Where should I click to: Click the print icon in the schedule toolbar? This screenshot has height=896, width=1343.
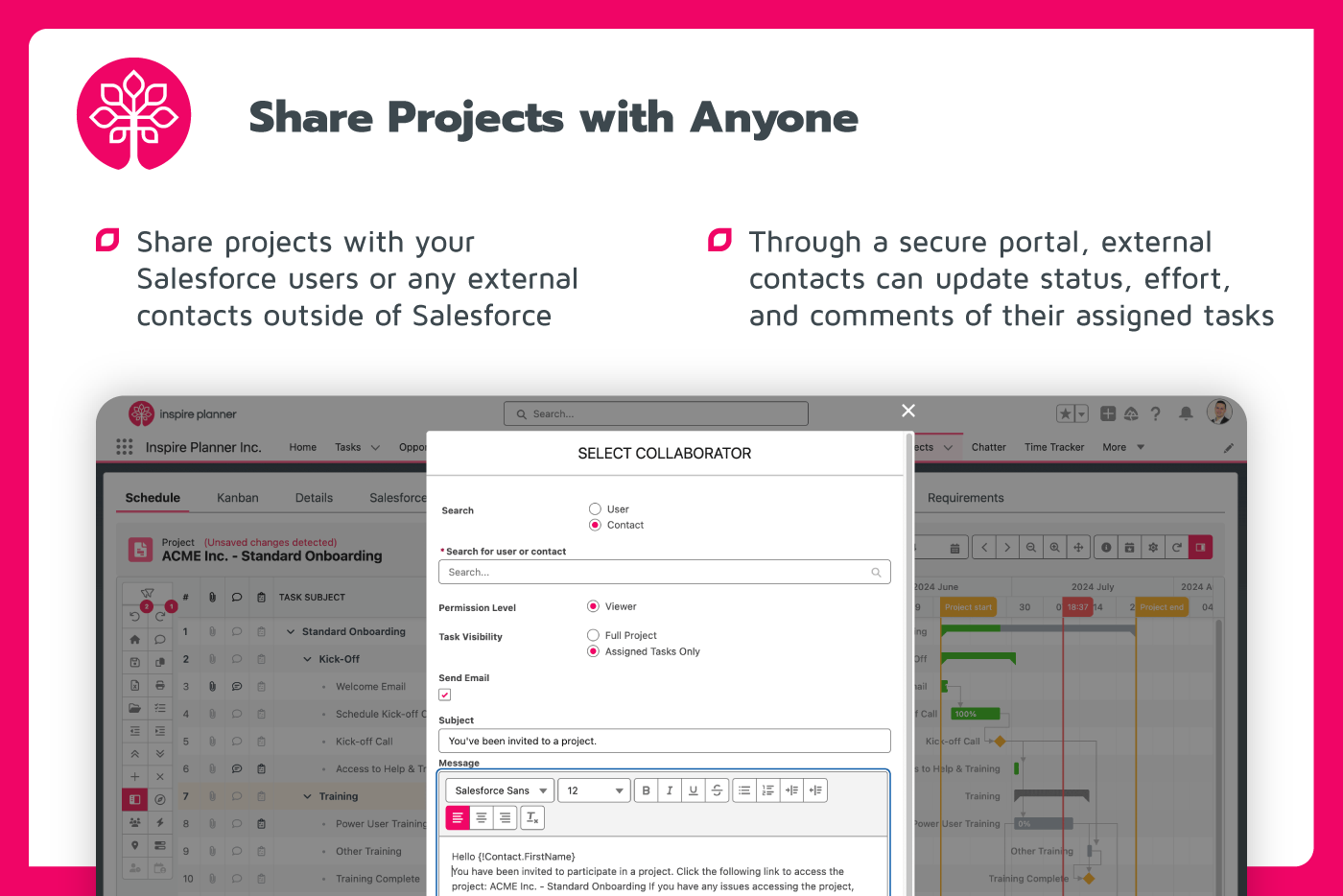(x=160, y=685)
